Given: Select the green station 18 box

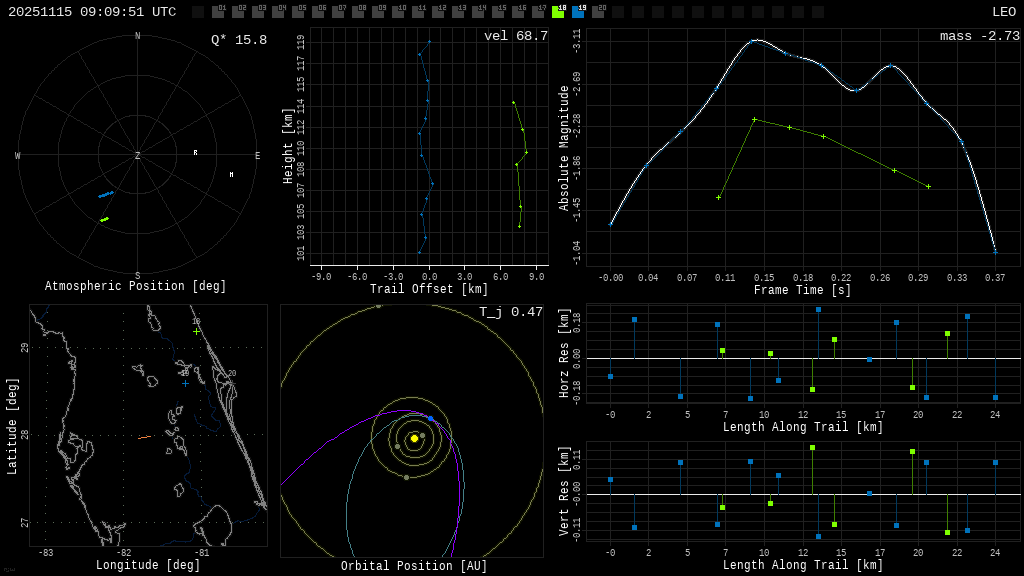Looking at the screenshot, I should [x=558, y=12].
